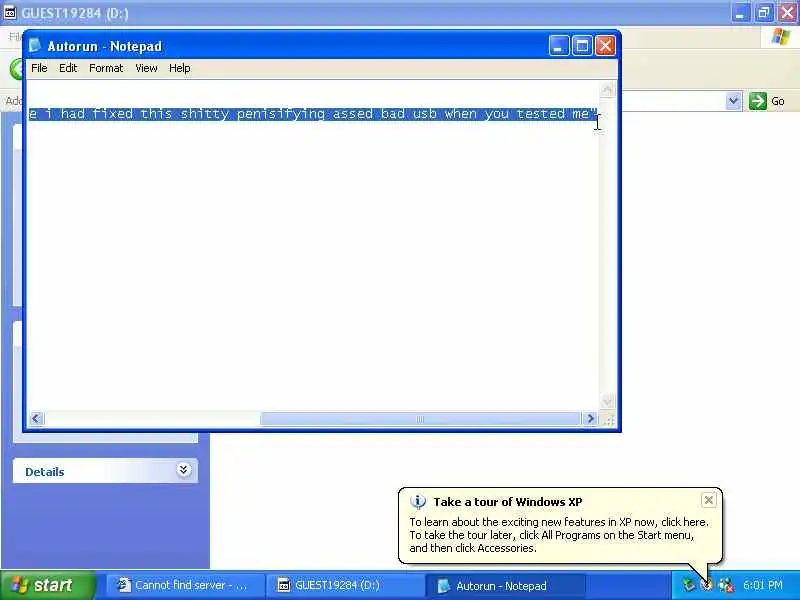The width and height of the screenshot is (800, 600).
Task: Open the Format menu in Notepad
Action: 106,68
